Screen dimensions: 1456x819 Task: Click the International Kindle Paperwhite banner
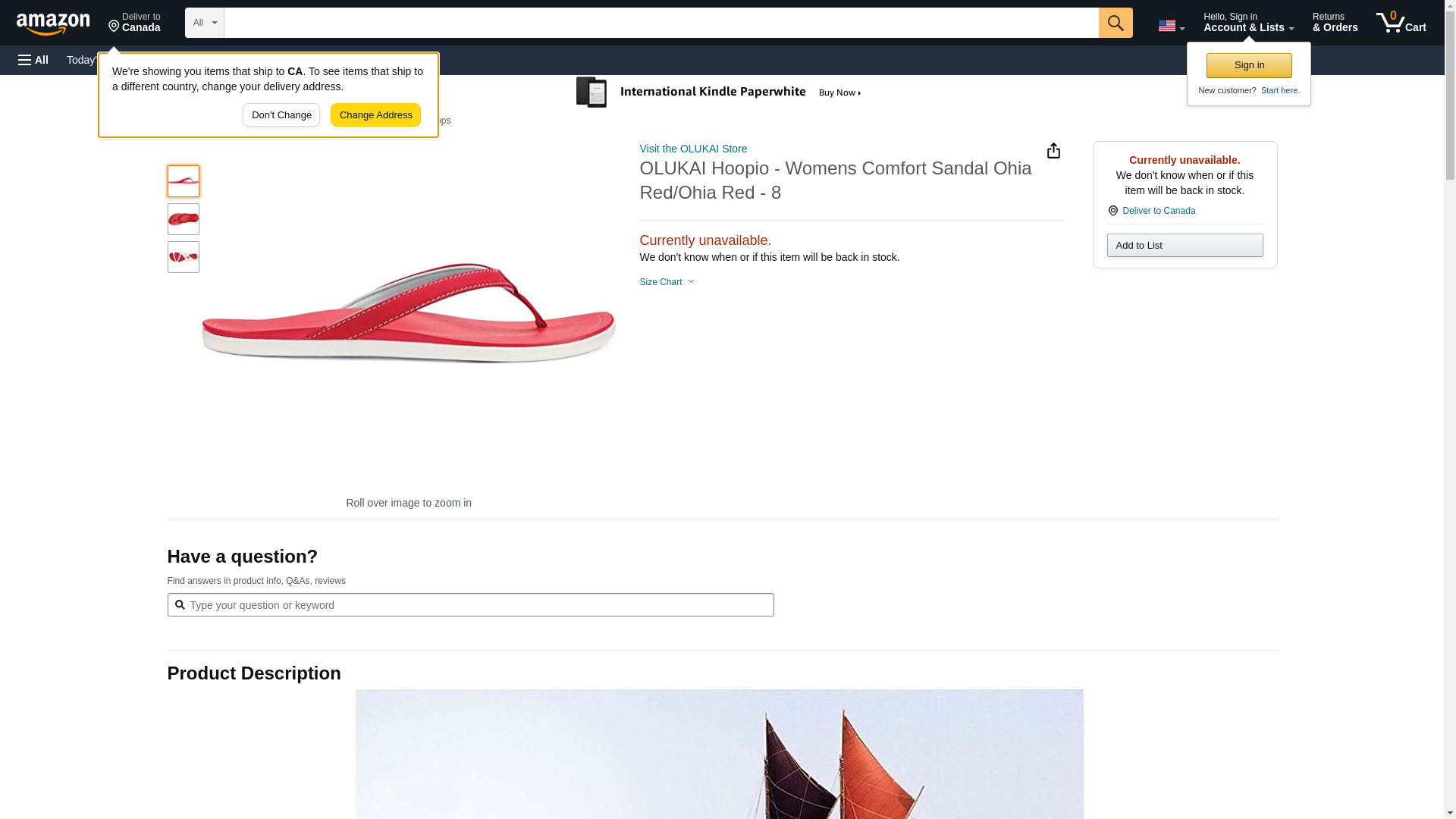coord(719,93)
